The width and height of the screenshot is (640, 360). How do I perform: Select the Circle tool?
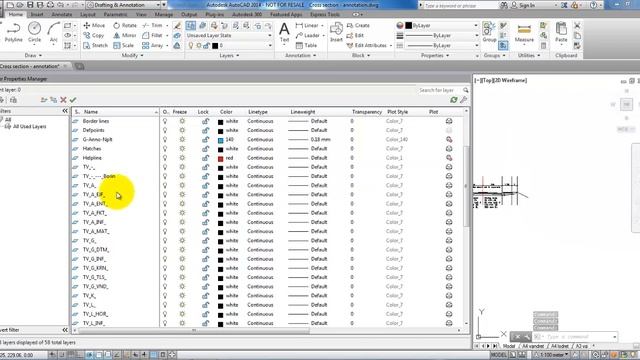pyautogui.click(x=34, y=32)
